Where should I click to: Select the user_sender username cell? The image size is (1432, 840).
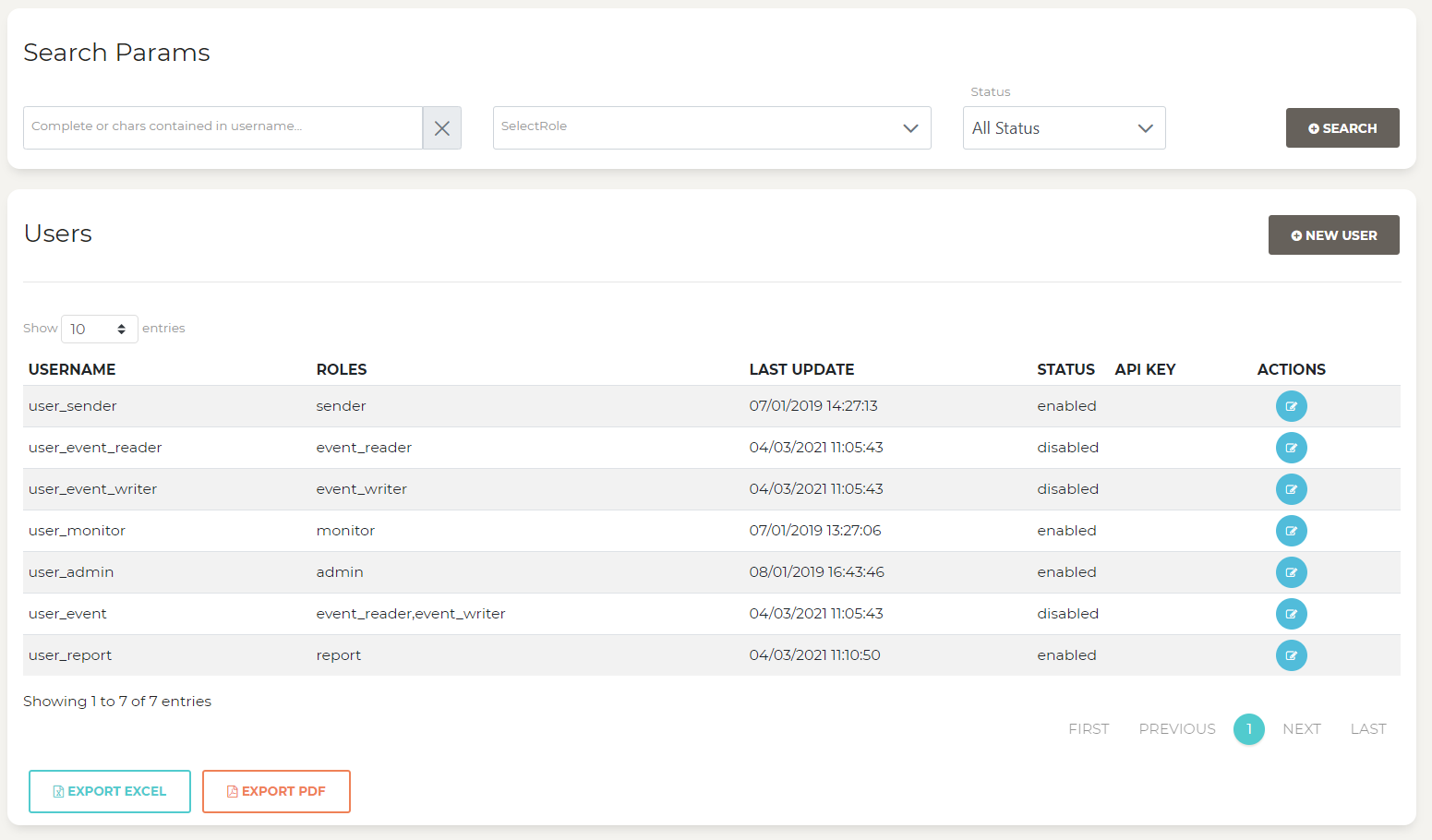[73, 406]
